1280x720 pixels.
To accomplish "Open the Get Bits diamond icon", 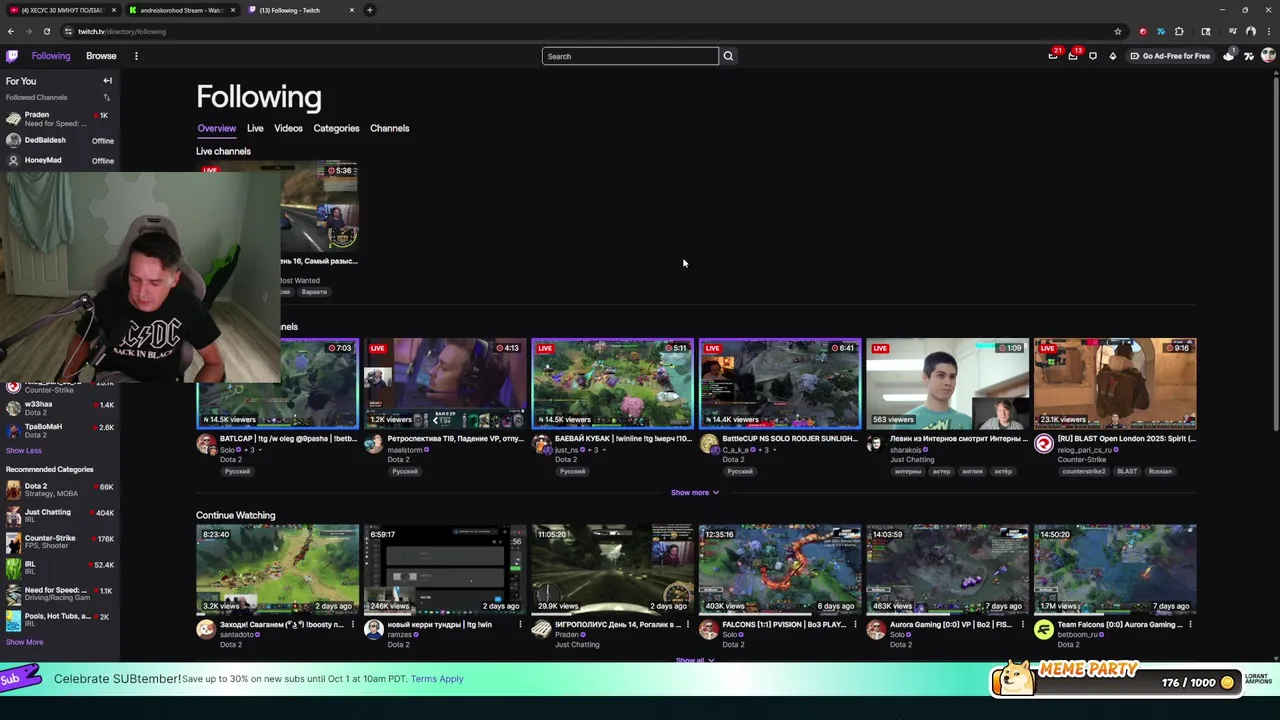I will tap(1113, 56).
